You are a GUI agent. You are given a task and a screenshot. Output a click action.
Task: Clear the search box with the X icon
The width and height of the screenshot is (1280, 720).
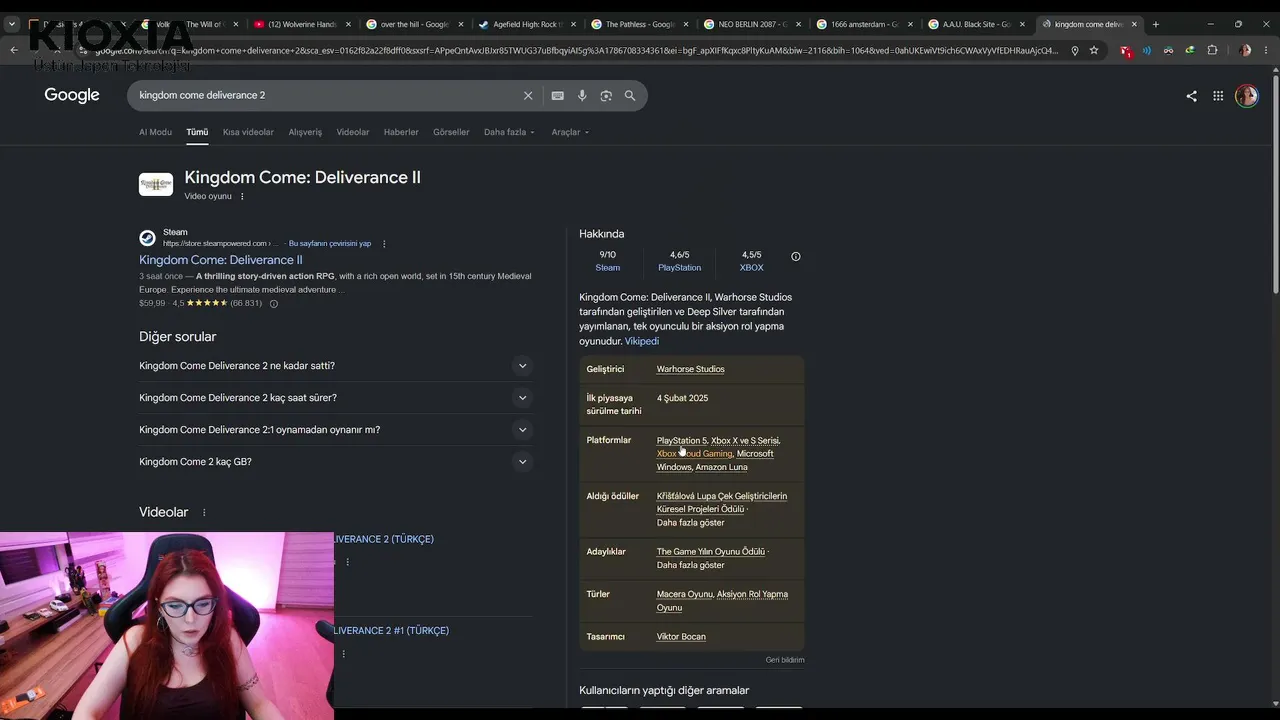528,95
